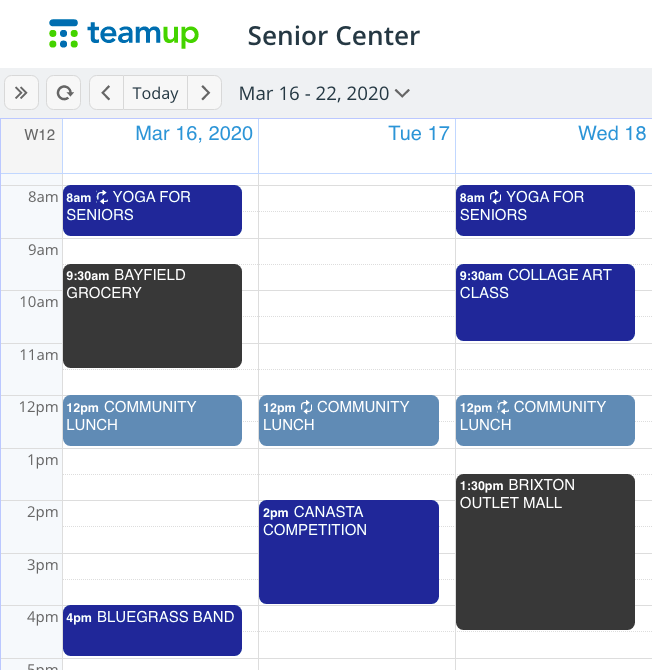Click the refresh calendar icon
The image size is (652, 670).
tap(64, 93)
